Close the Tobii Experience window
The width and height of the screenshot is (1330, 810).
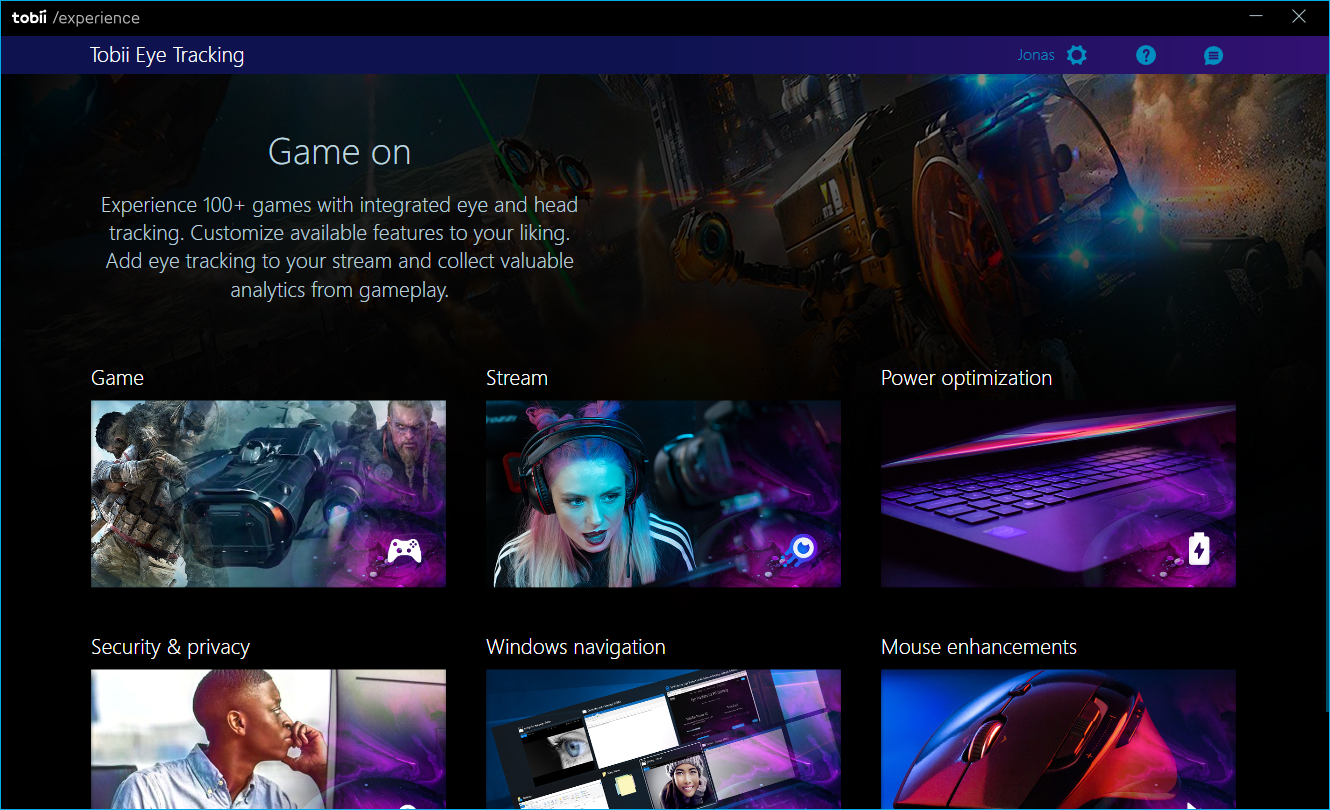1299,16
